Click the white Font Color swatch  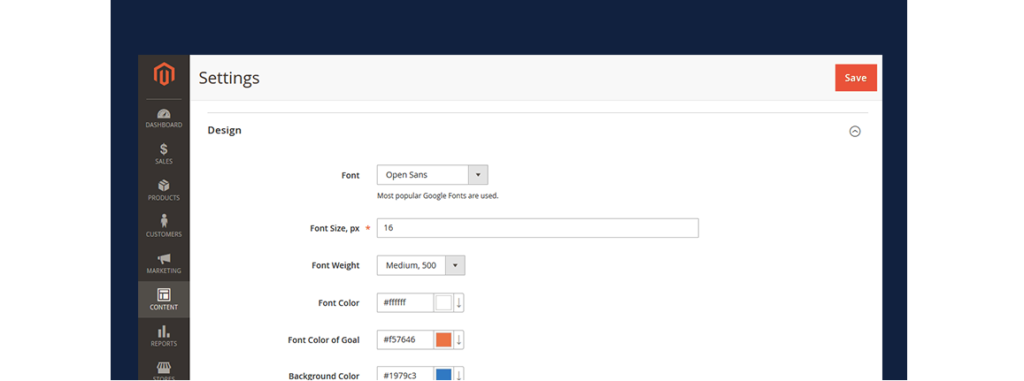(x=443, y=303)
